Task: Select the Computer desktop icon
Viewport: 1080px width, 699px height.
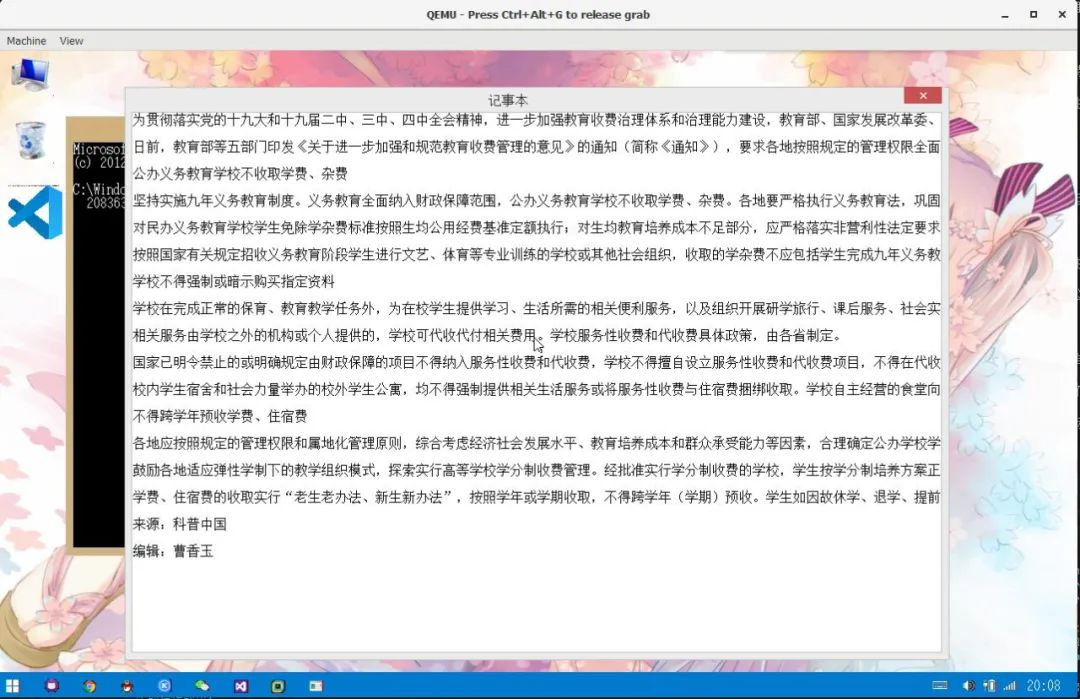Action: pos(30,74)
